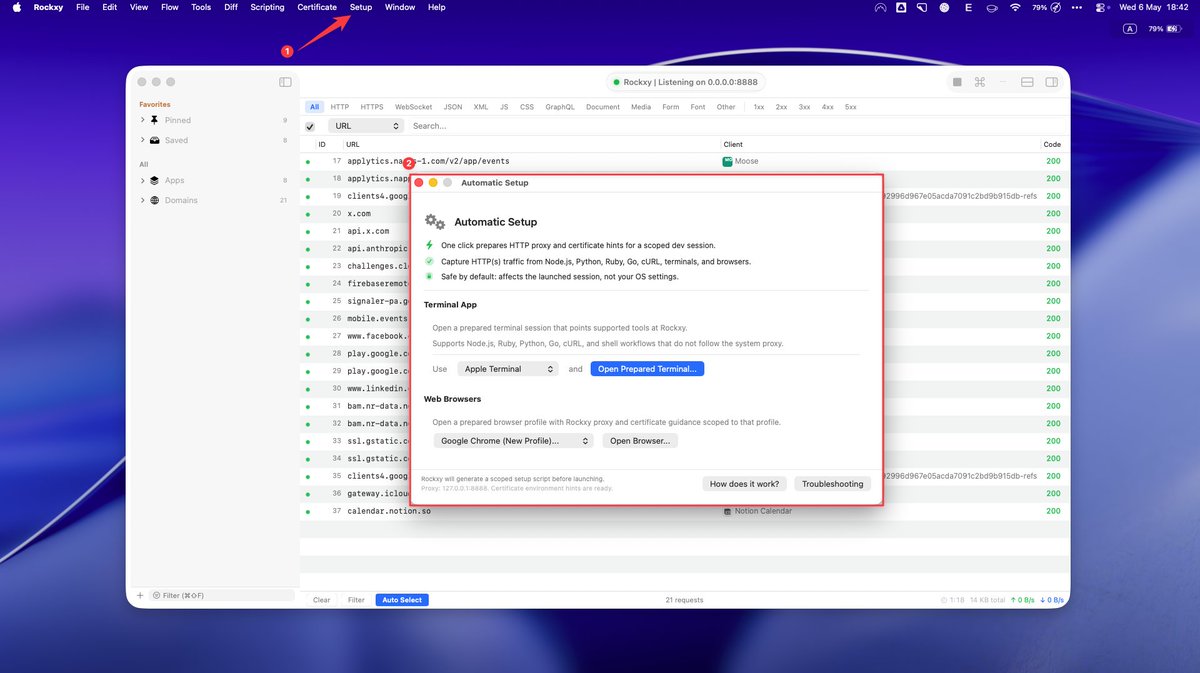
Task: Select the JSON filter tab
Action: (453, 107)
